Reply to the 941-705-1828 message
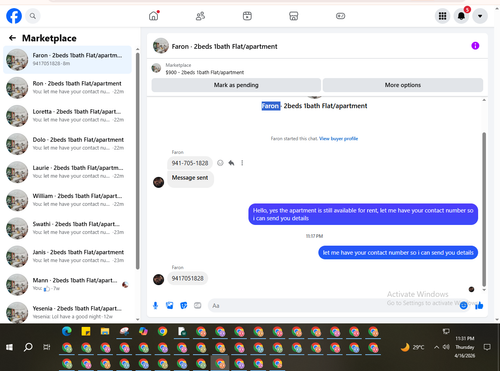Viewport: 500px width, 371px height. point(231,163)
